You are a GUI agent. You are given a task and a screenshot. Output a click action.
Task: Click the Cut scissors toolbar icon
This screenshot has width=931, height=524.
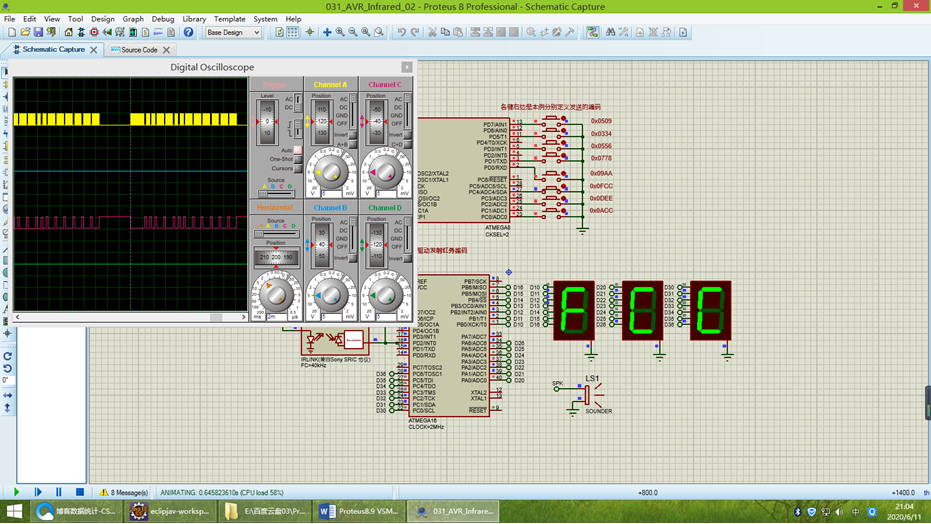pos(432,33)
